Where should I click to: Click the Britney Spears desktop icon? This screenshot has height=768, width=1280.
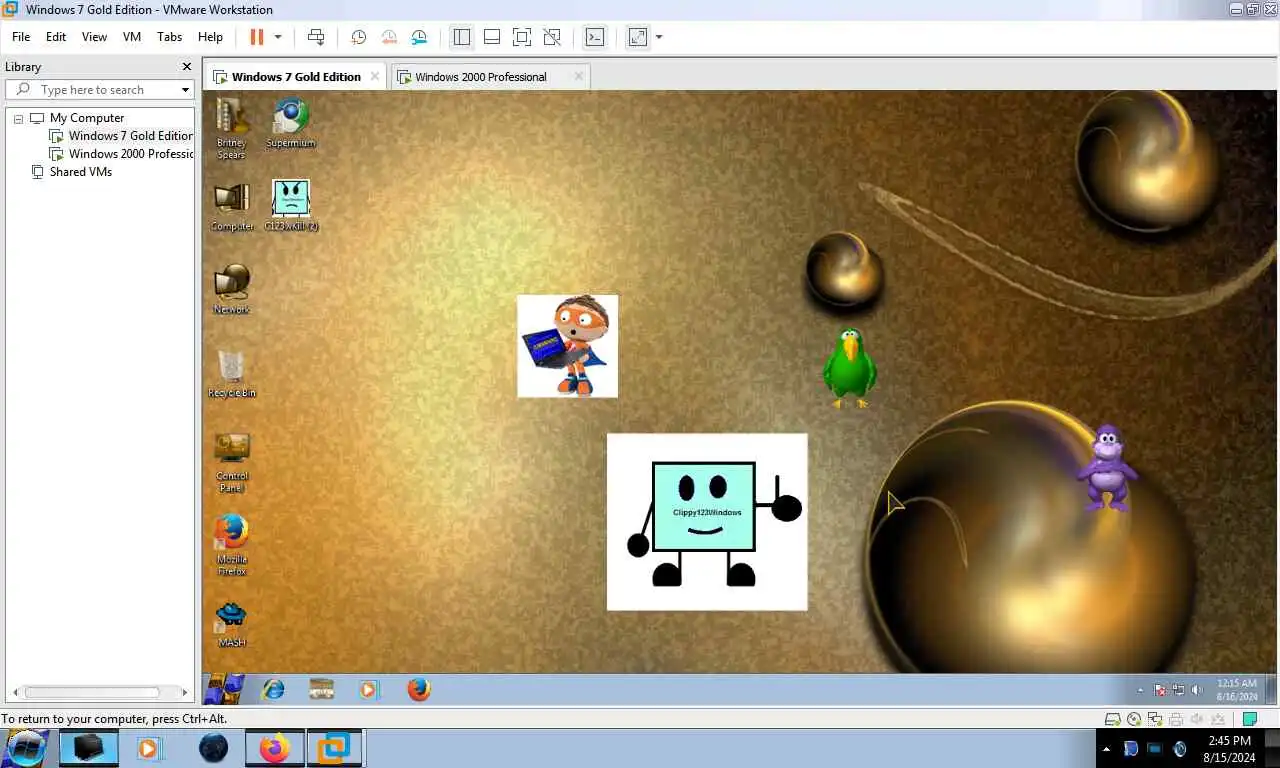click(232, 128)
